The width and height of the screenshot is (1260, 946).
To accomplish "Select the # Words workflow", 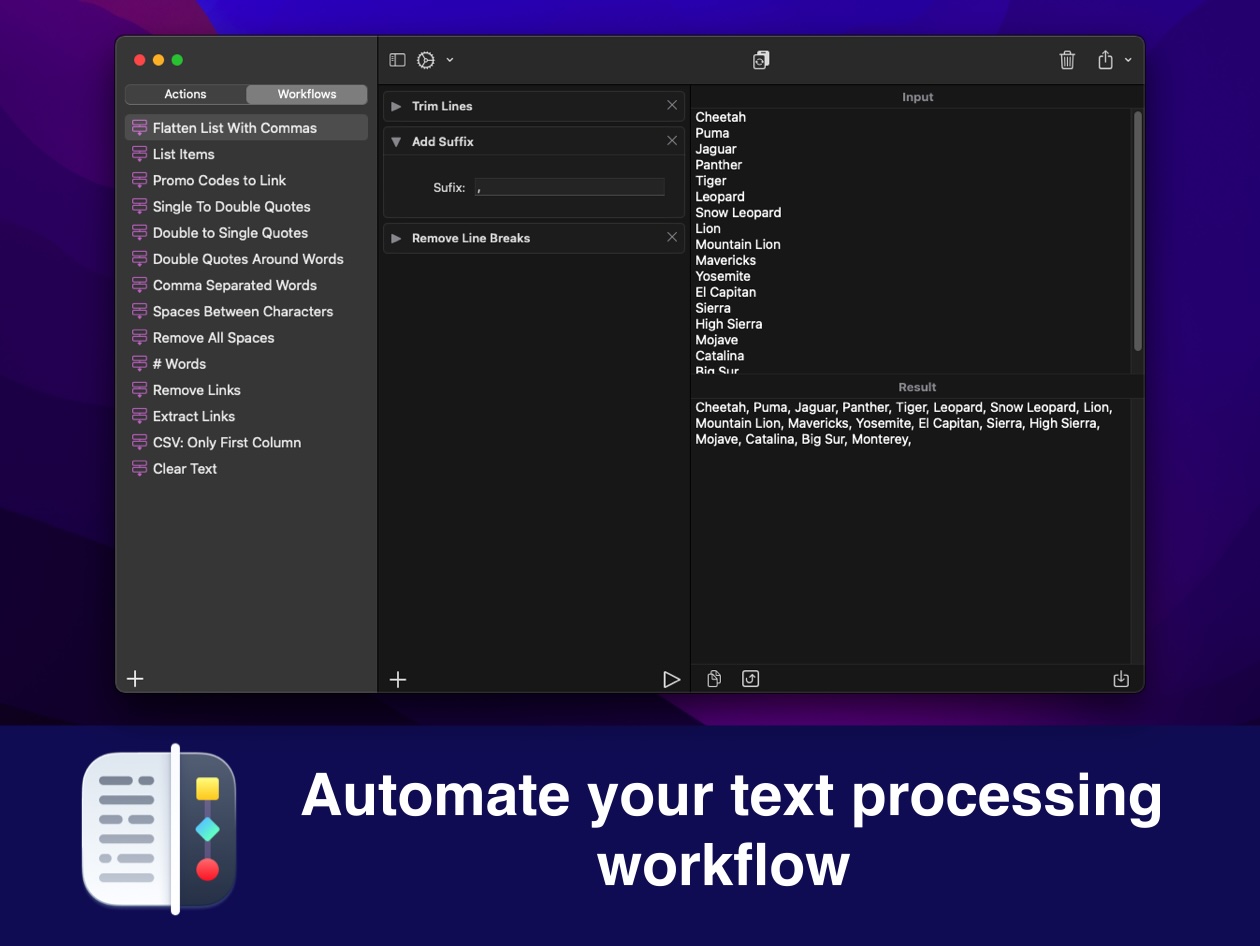I will [x=246, y=364].
